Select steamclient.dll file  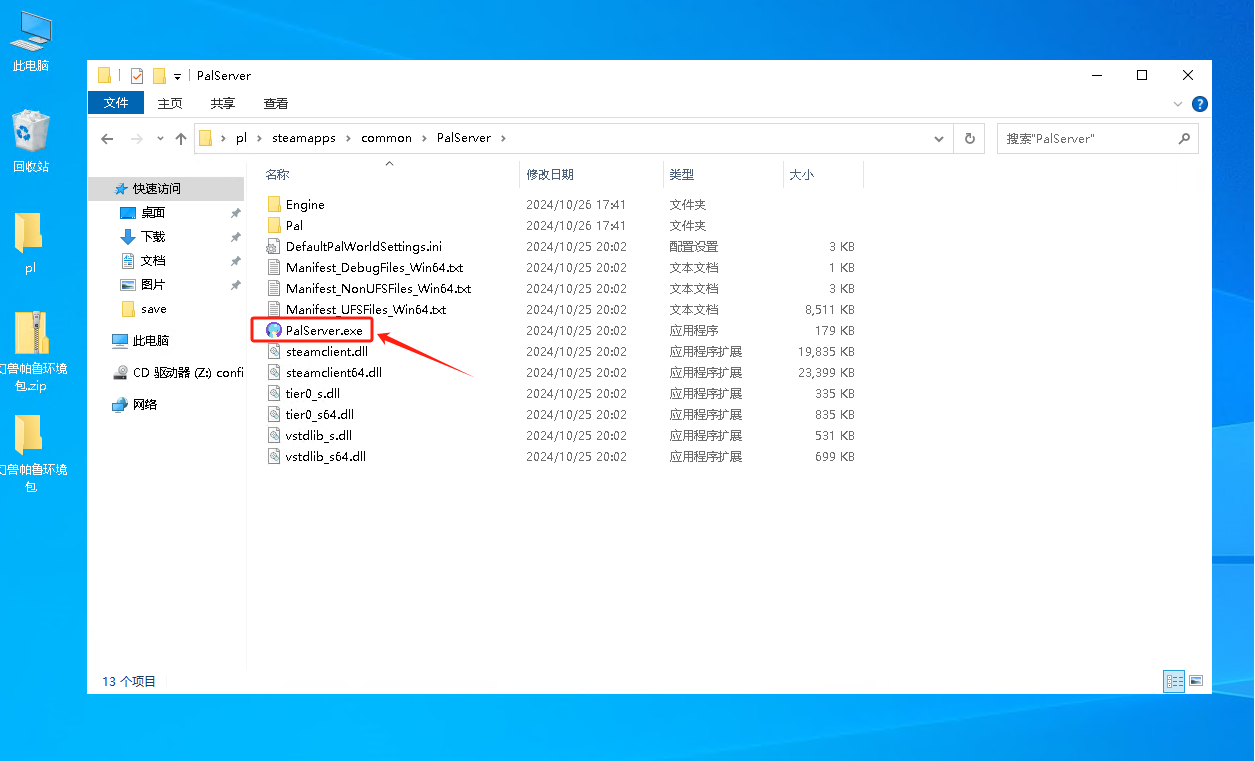326,351
